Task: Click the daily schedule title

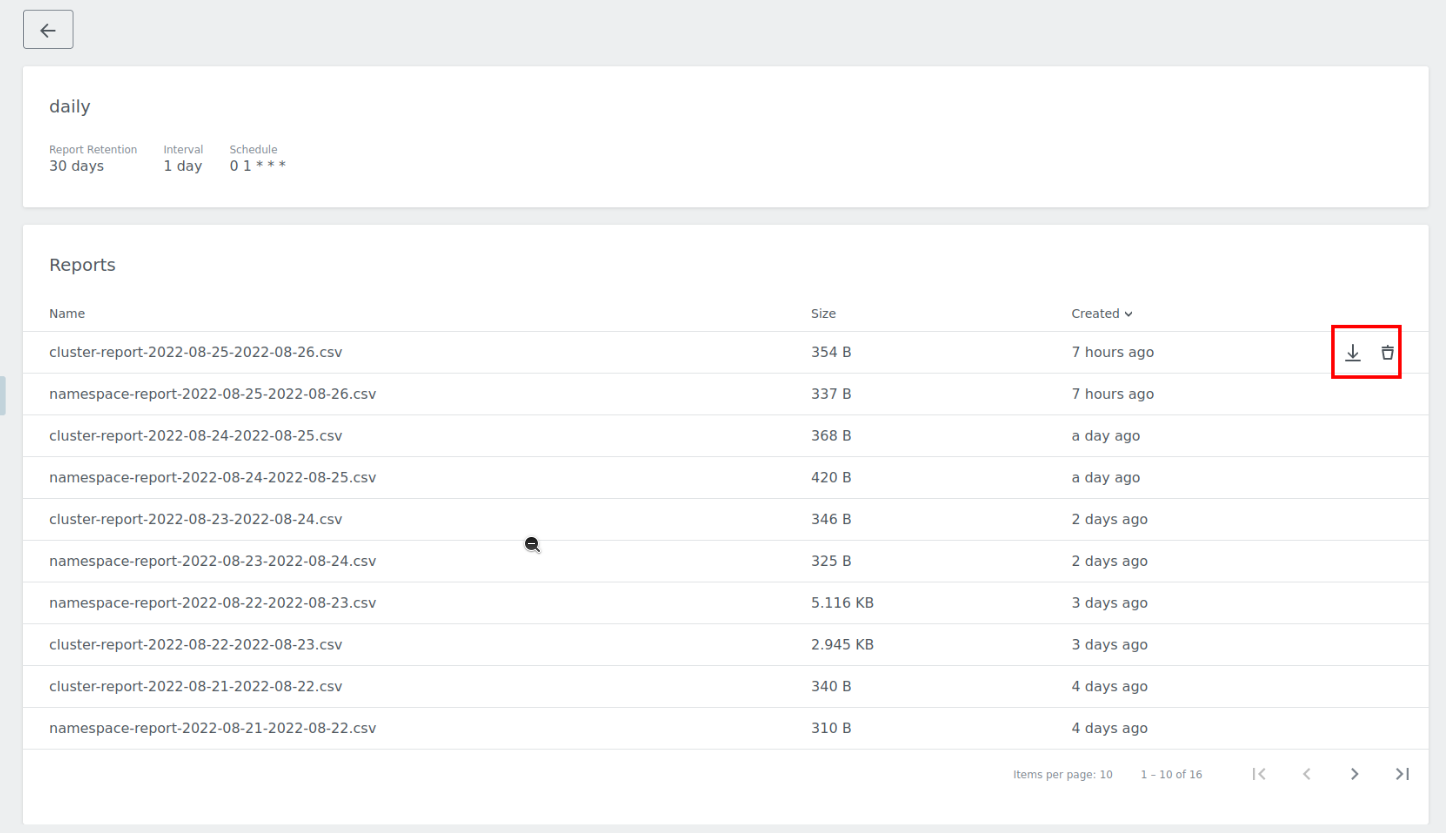Action: pyautogui.click(x=69, y=106)
